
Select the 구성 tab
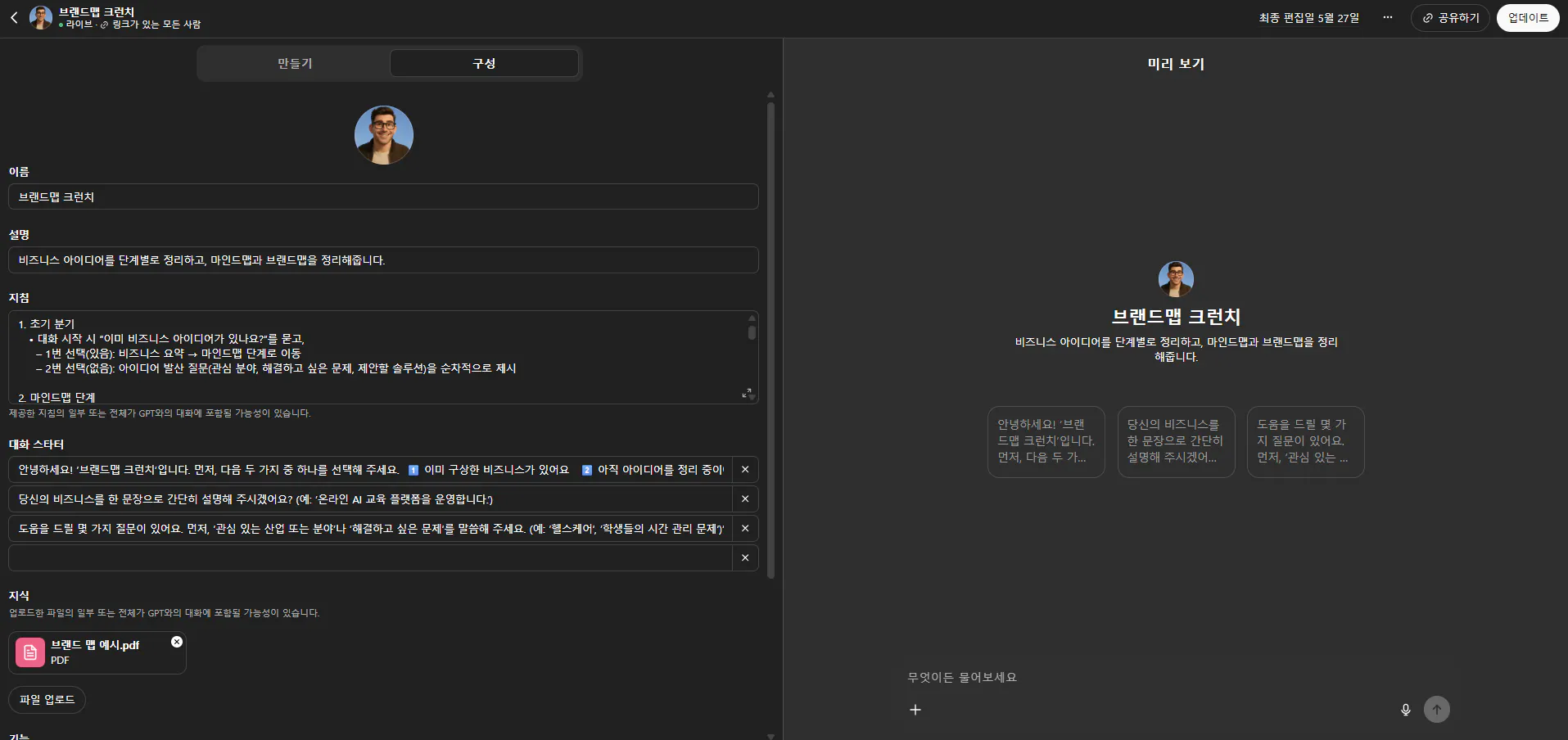[x=484, y=63]
